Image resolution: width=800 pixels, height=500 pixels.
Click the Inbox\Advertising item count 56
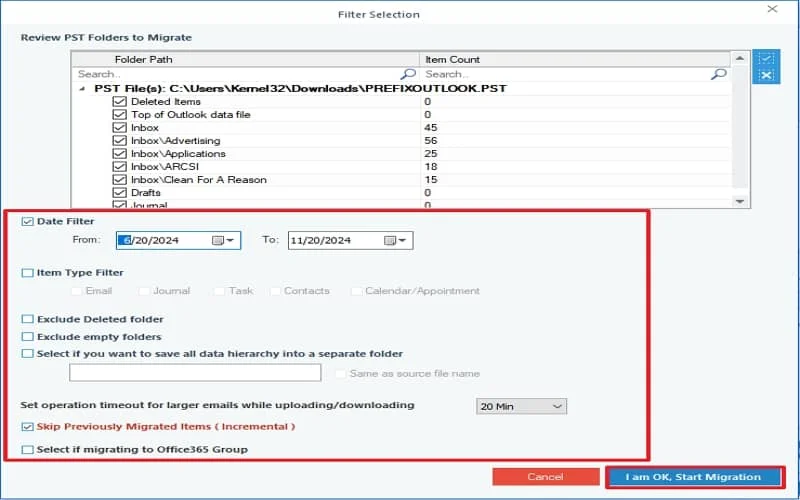(431, 140)
